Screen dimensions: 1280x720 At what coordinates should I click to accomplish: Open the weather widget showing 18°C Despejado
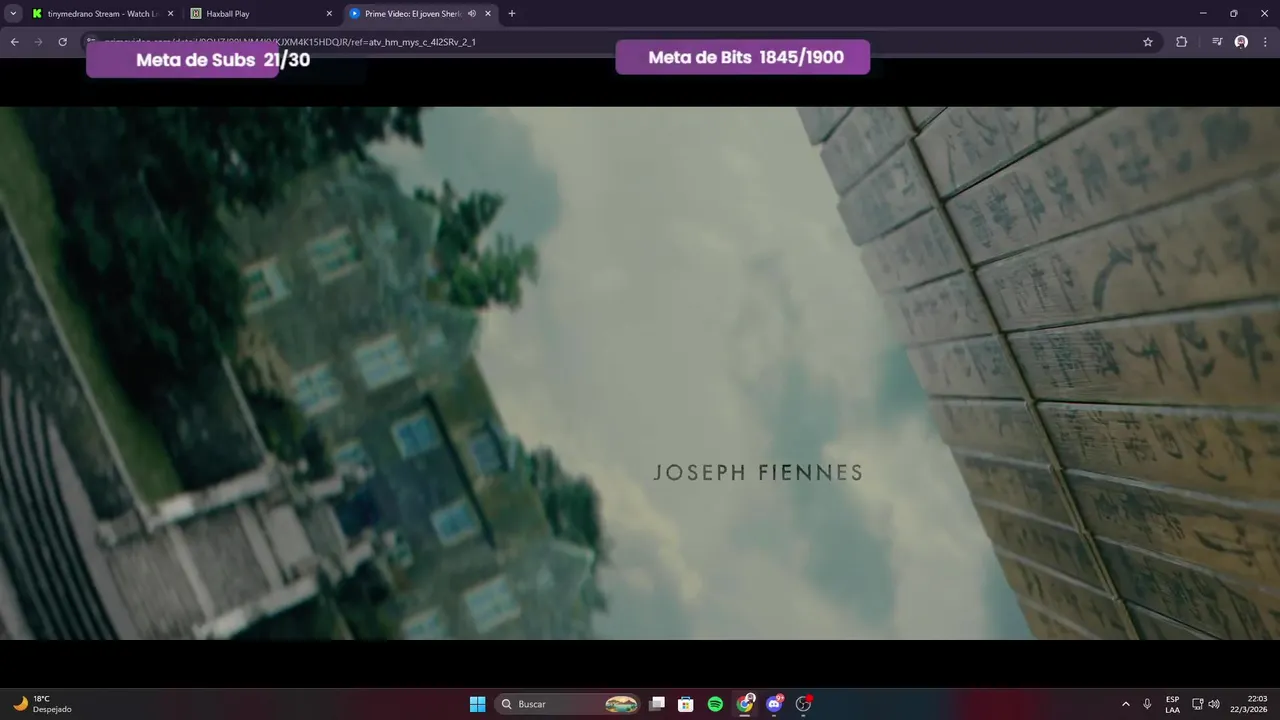(x=43, y=704)
